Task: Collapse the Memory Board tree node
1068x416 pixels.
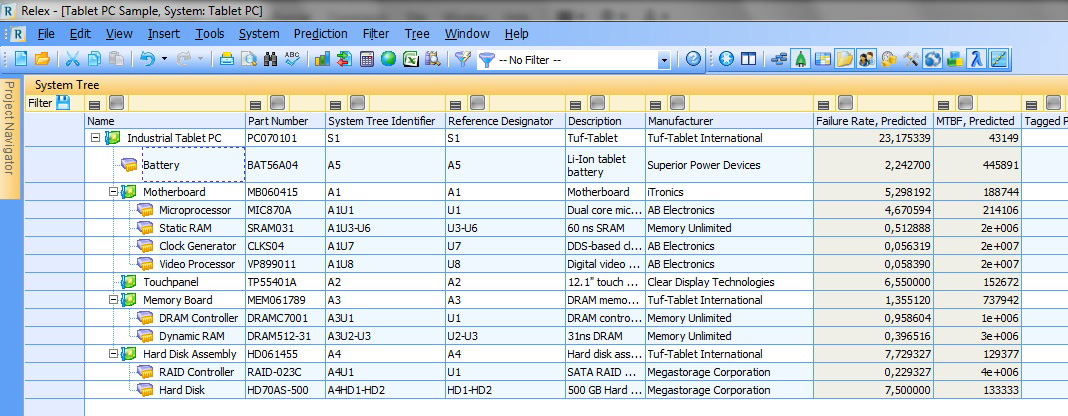Action: [114, 300]
